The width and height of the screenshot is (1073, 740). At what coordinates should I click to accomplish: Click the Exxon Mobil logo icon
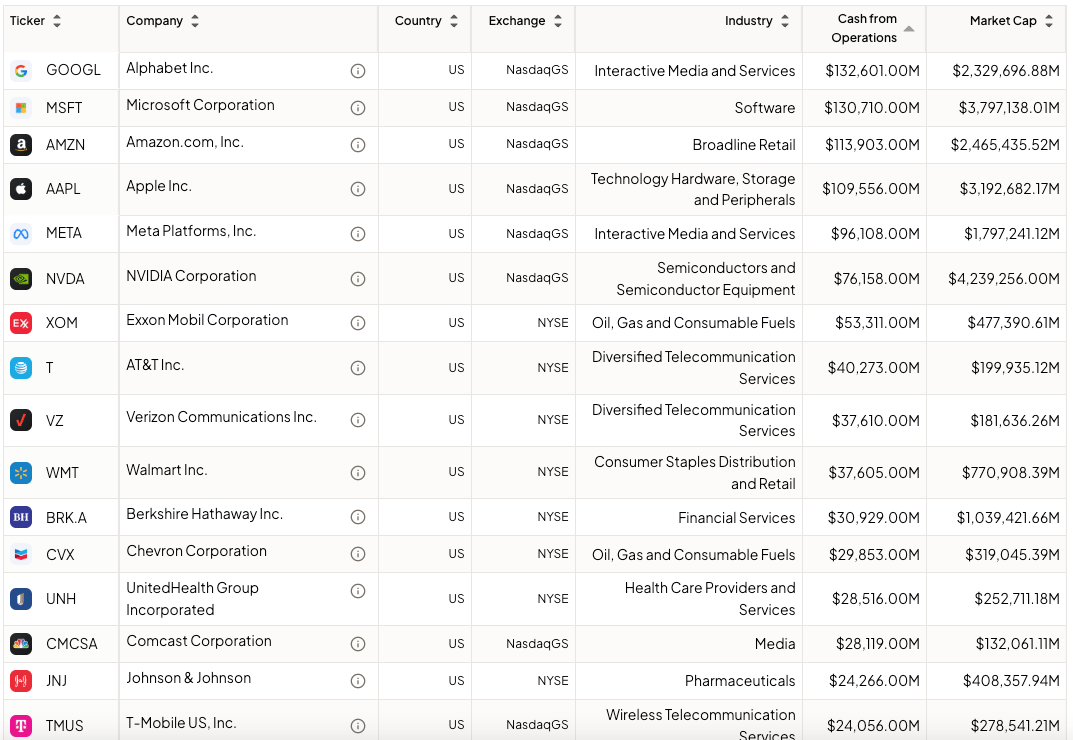pyautogui.click(x=21, y=323)
